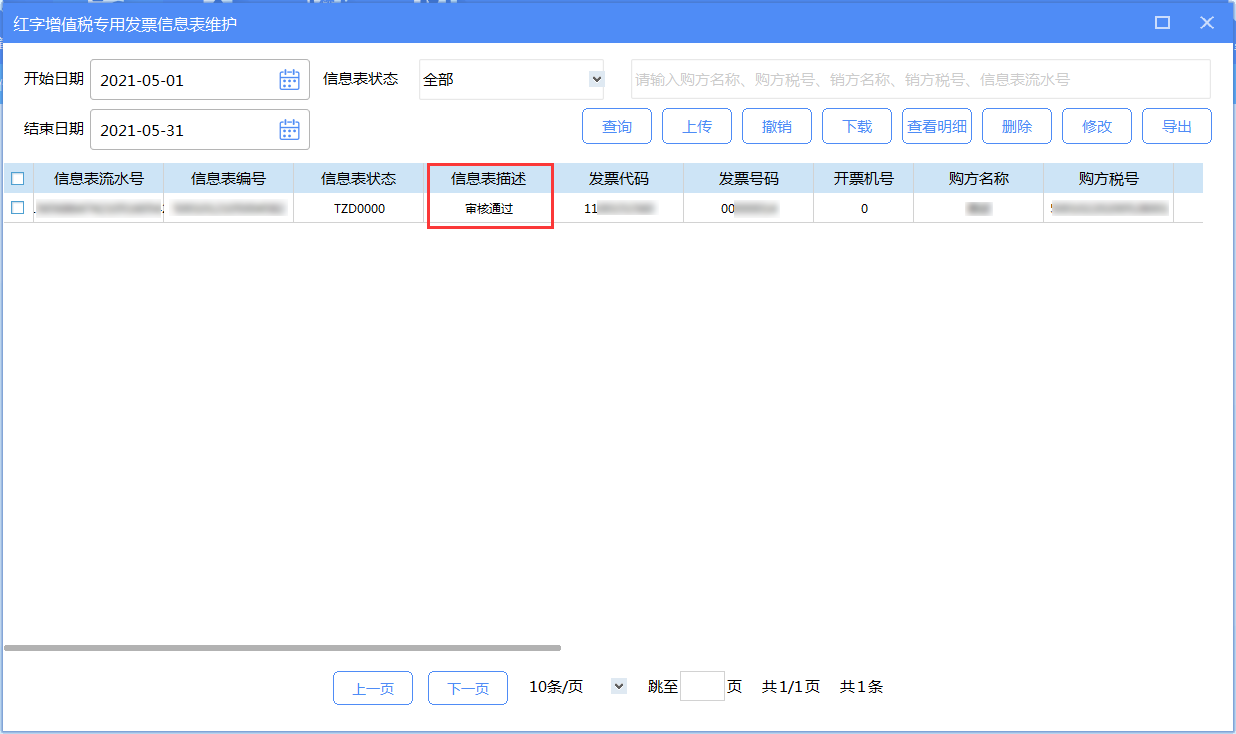This screenshot has height=734, width=1236.
Task: Open the start date calendar picker
Action: (289, 80)
